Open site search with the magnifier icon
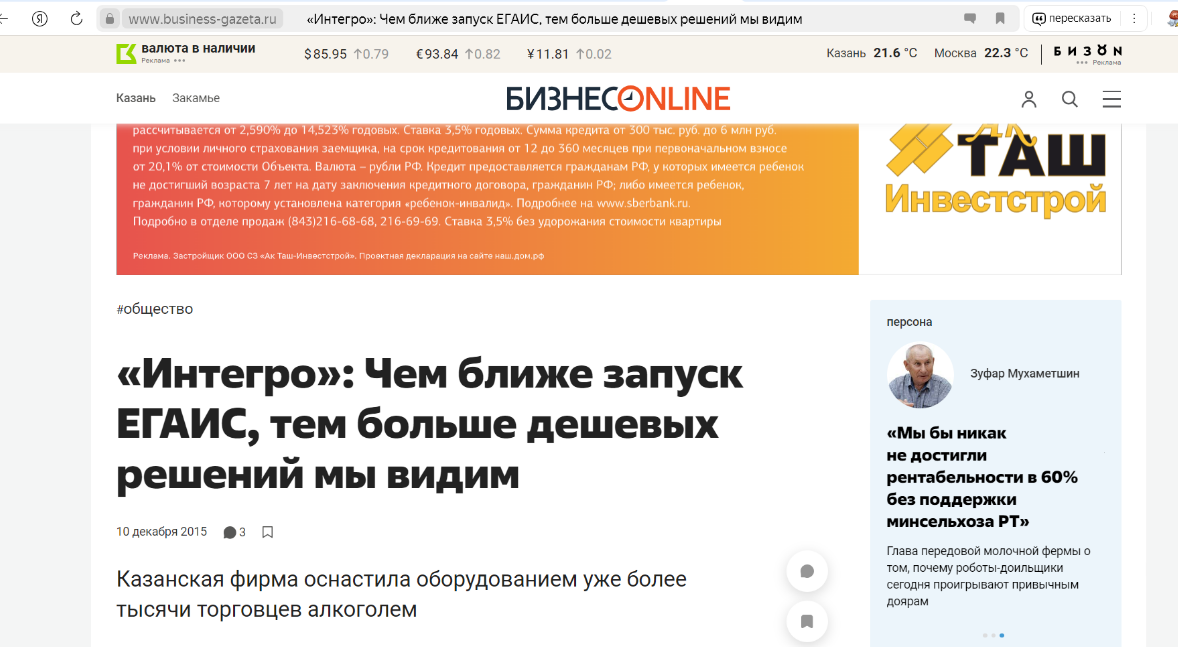 pos(1069,99)
